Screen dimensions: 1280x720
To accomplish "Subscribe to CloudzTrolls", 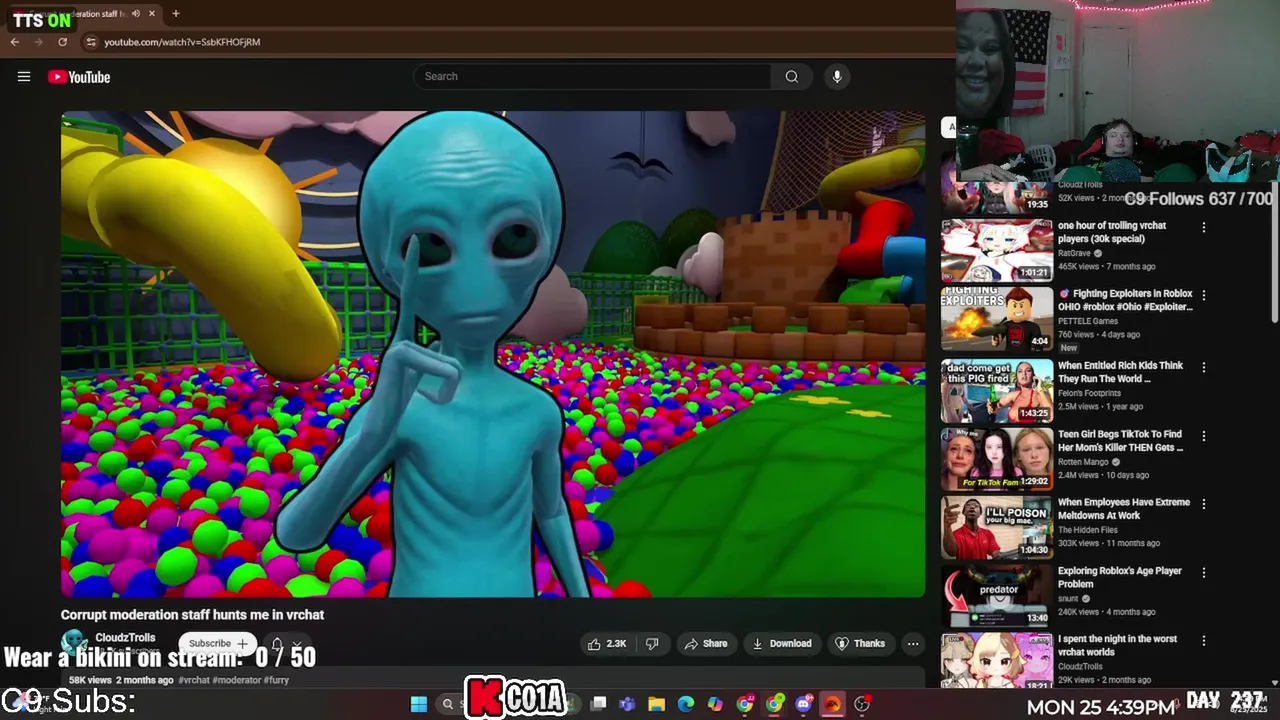I will click(x=218, y=643).
